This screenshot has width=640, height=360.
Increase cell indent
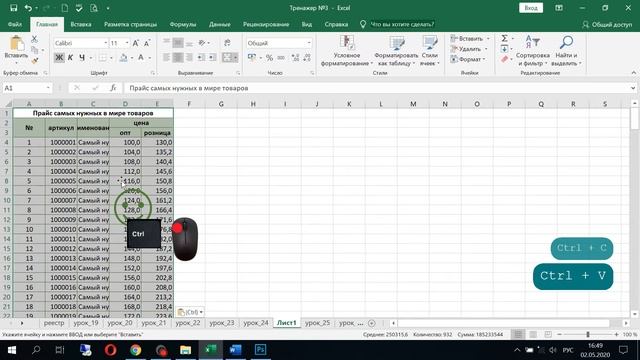(212, 58)
